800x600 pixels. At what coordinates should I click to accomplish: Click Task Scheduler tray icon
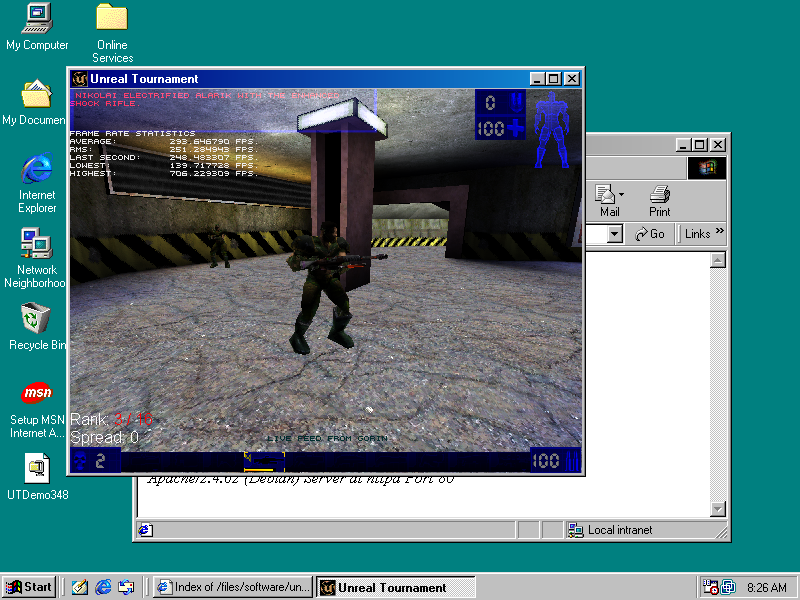click(710, 587)
